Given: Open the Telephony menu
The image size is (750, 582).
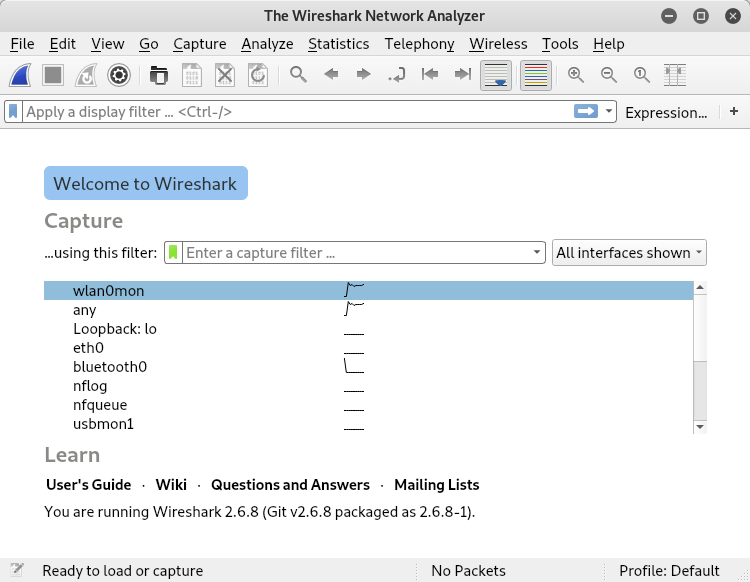Looking at the screenshot, I should tap(419, 44).
